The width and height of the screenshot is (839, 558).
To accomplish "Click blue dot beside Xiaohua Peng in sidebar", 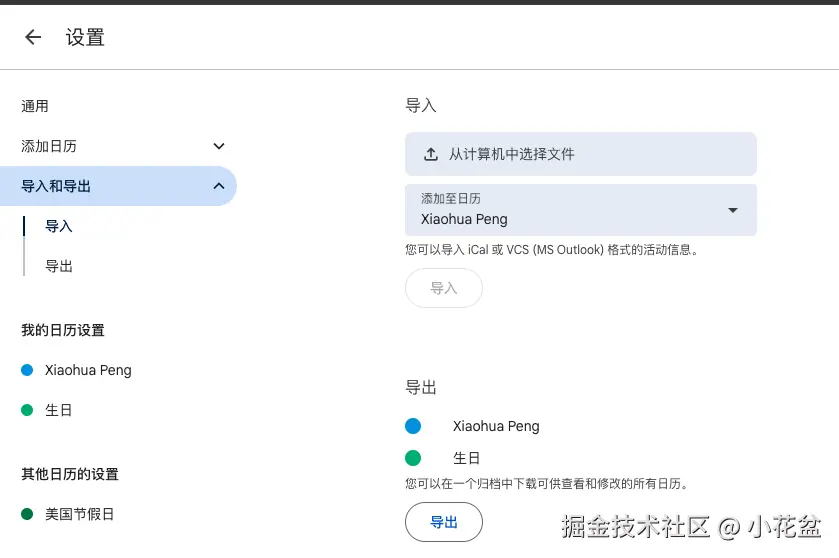I will point(27,370).
